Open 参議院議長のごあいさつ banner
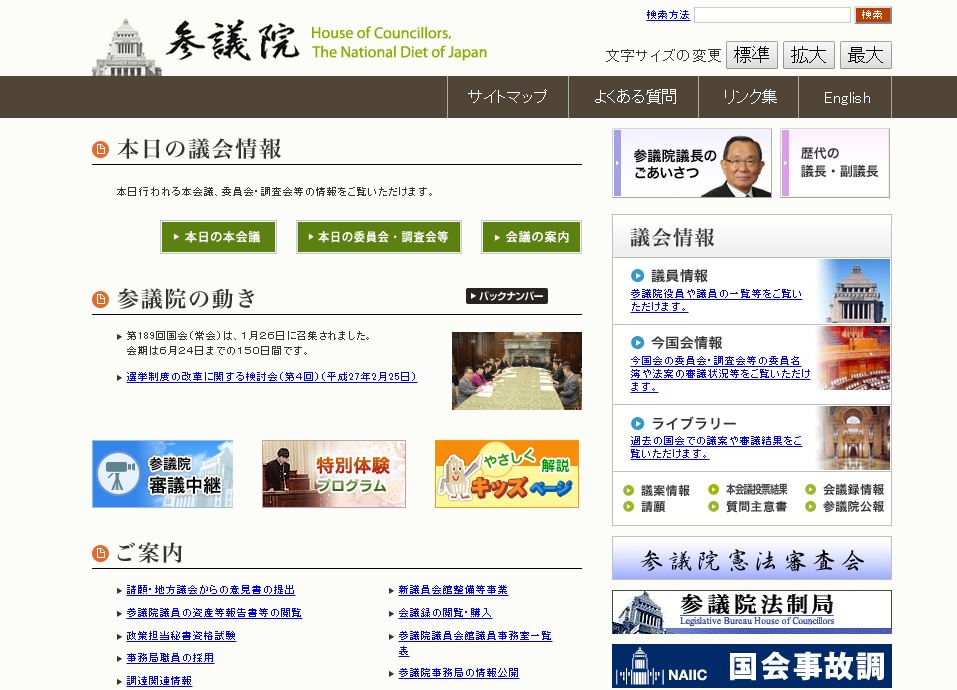The width and height of the screenshot is (957, 690). (x=692, y=163)
